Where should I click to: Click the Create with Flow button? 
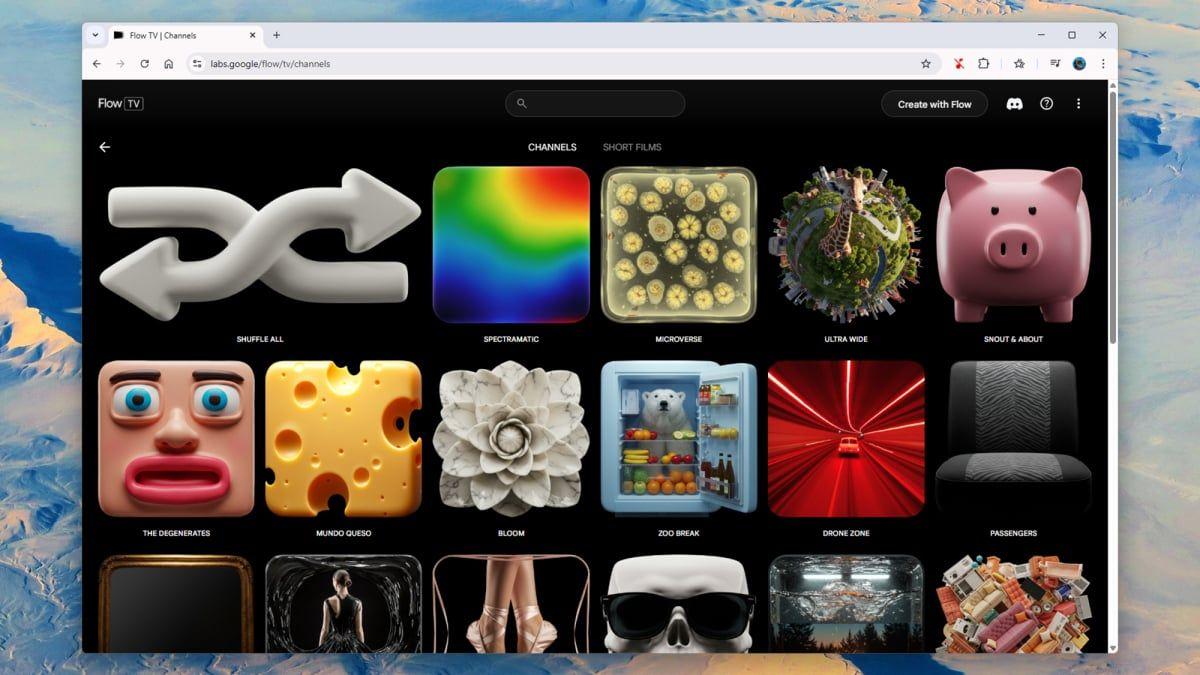point(934,104)
